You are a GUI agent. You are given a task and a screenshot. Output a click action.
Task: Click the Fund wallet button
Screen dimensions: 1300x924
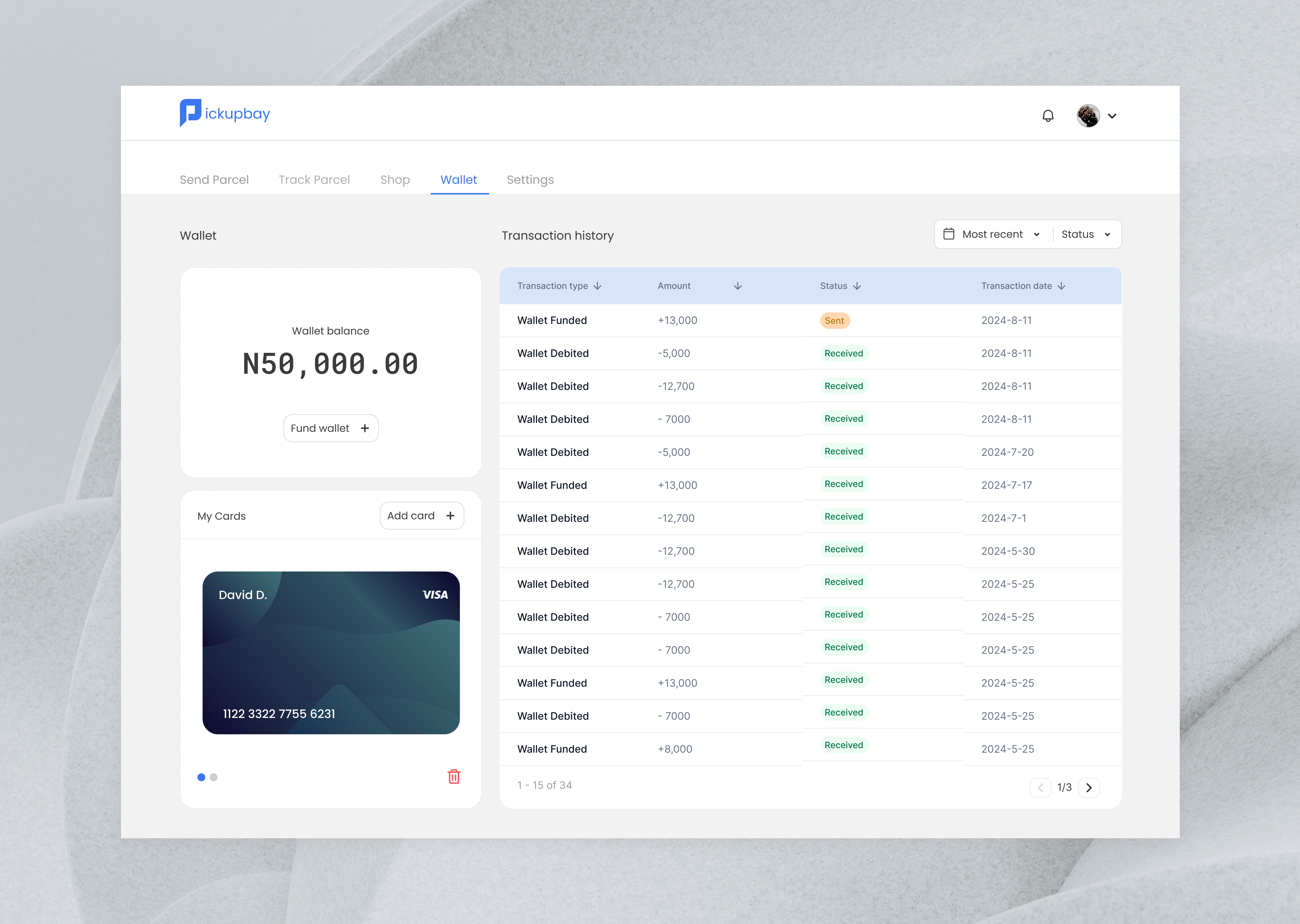coord(331,428)
